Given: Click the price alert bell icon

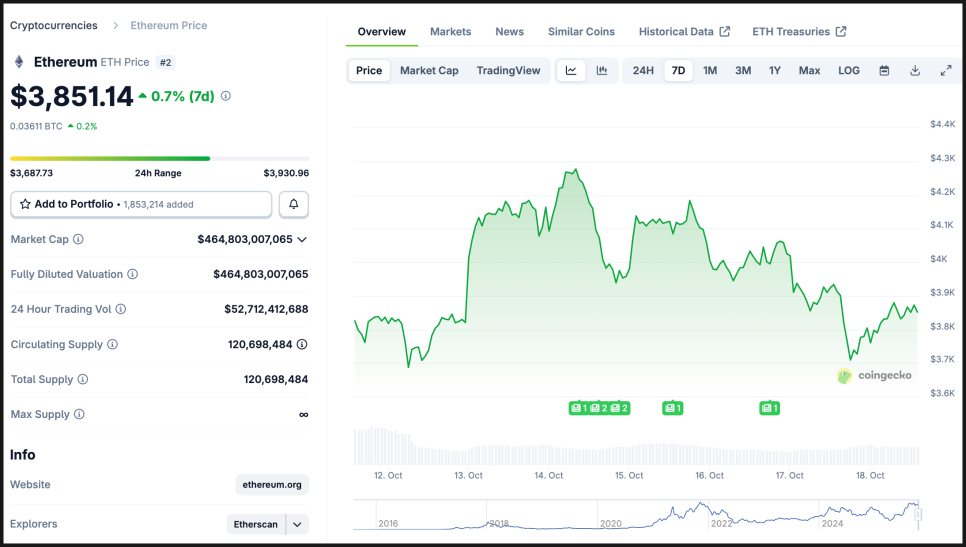Looking at the screenshot, I should (294, 204).
